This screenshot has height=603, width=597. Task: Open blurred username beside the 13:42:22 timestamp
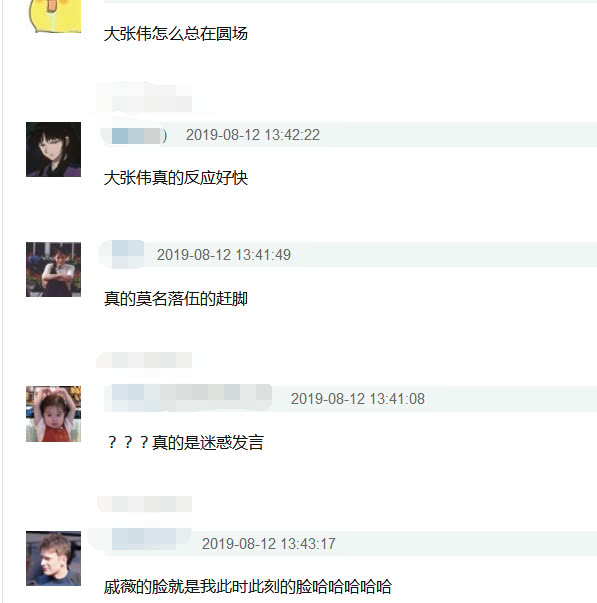pos(136,136)
